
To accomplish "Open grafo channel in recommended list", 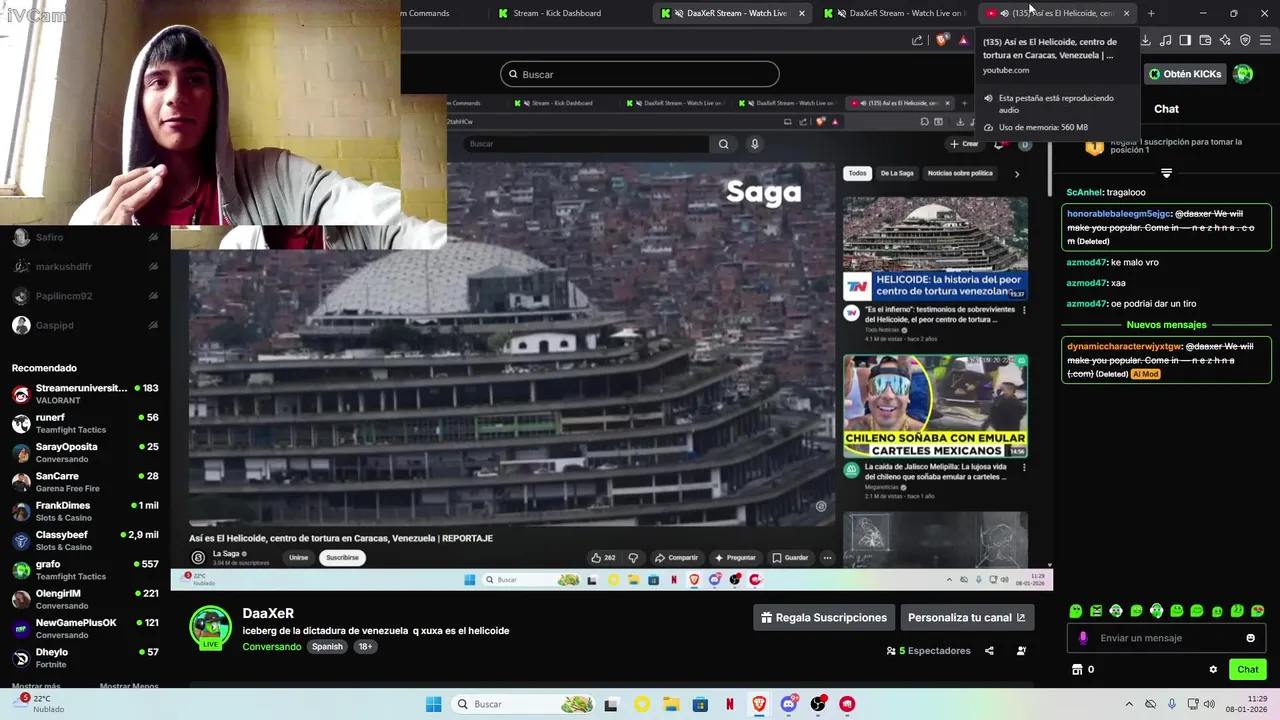I will tap(85, 570).
